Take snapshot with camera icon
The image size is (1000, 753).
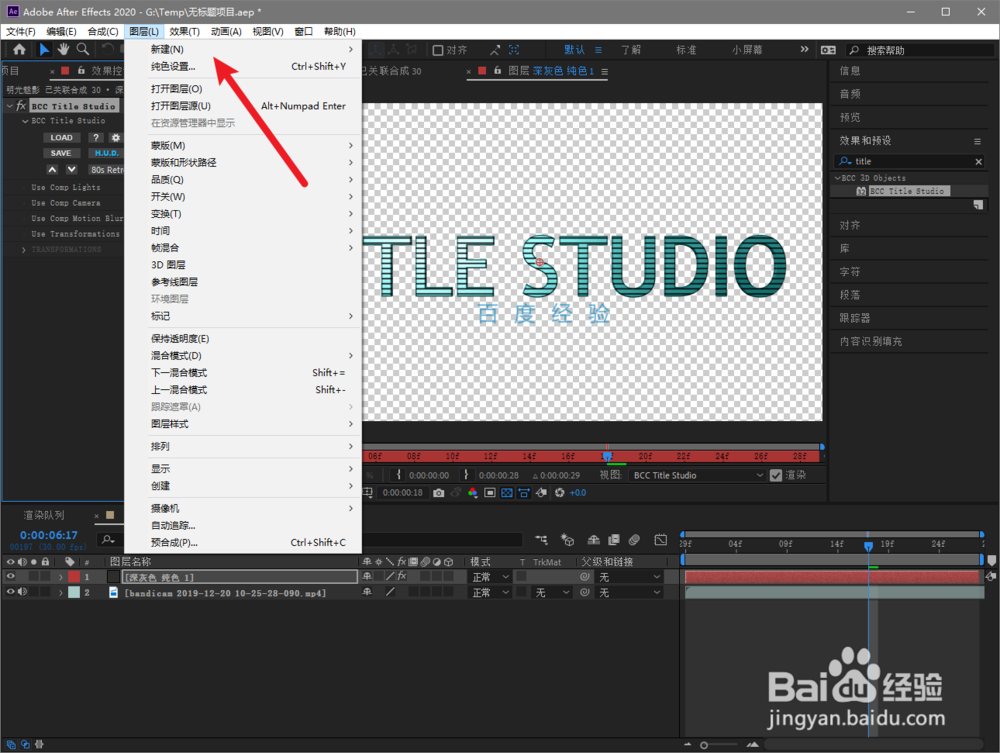[438, 493]
